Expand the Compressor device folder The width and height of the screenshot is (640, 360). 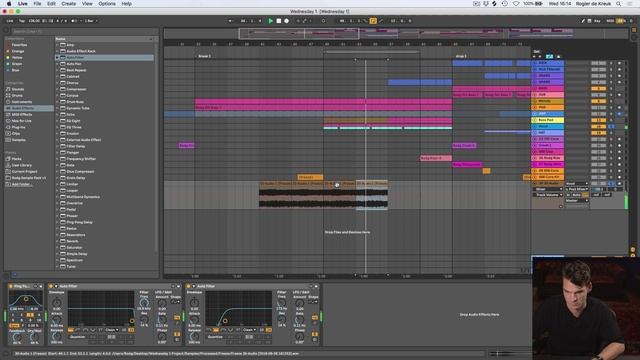point(57,89)
